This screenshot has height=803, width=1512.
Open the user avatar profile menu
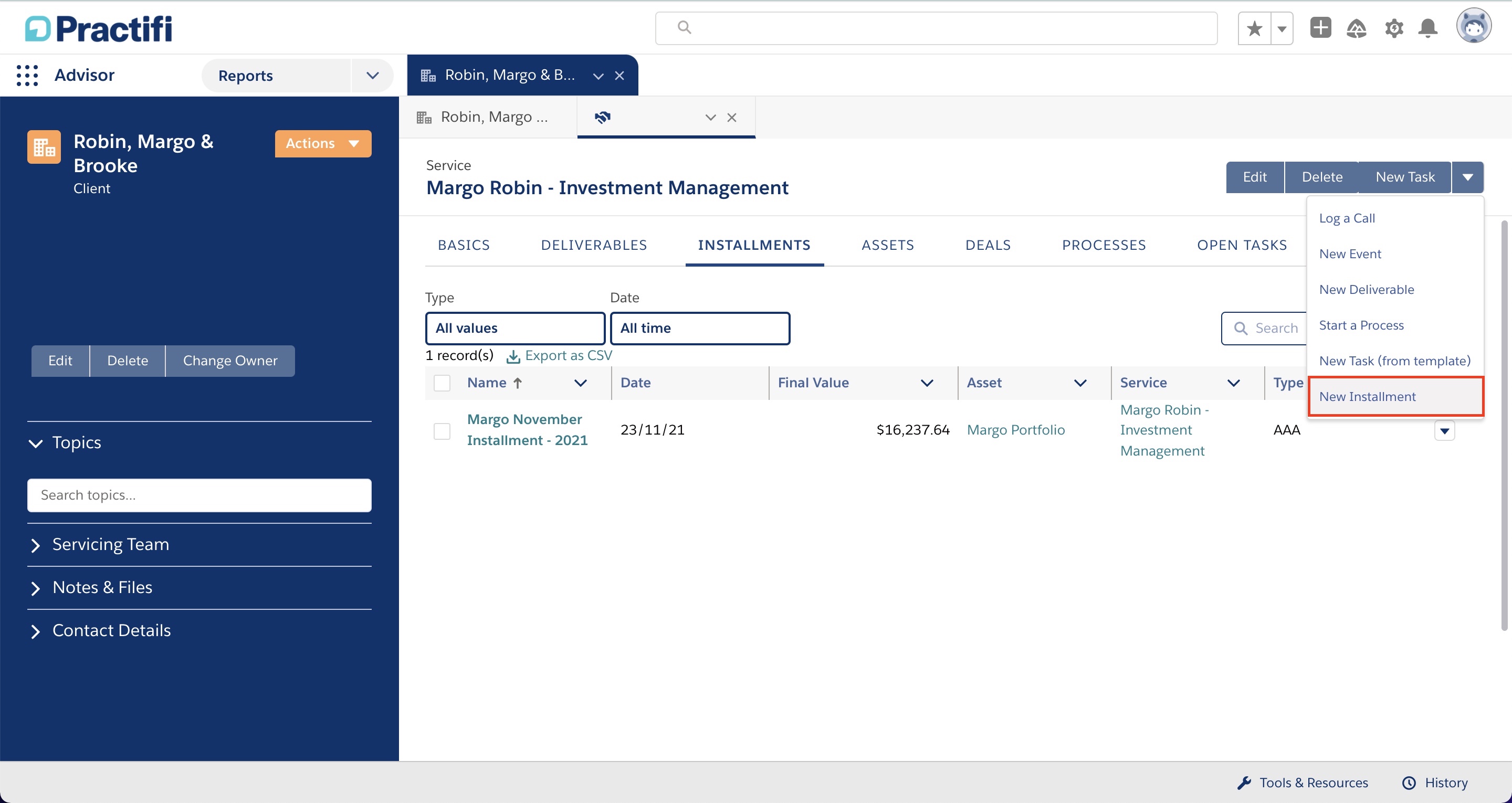click(1473, 26)
